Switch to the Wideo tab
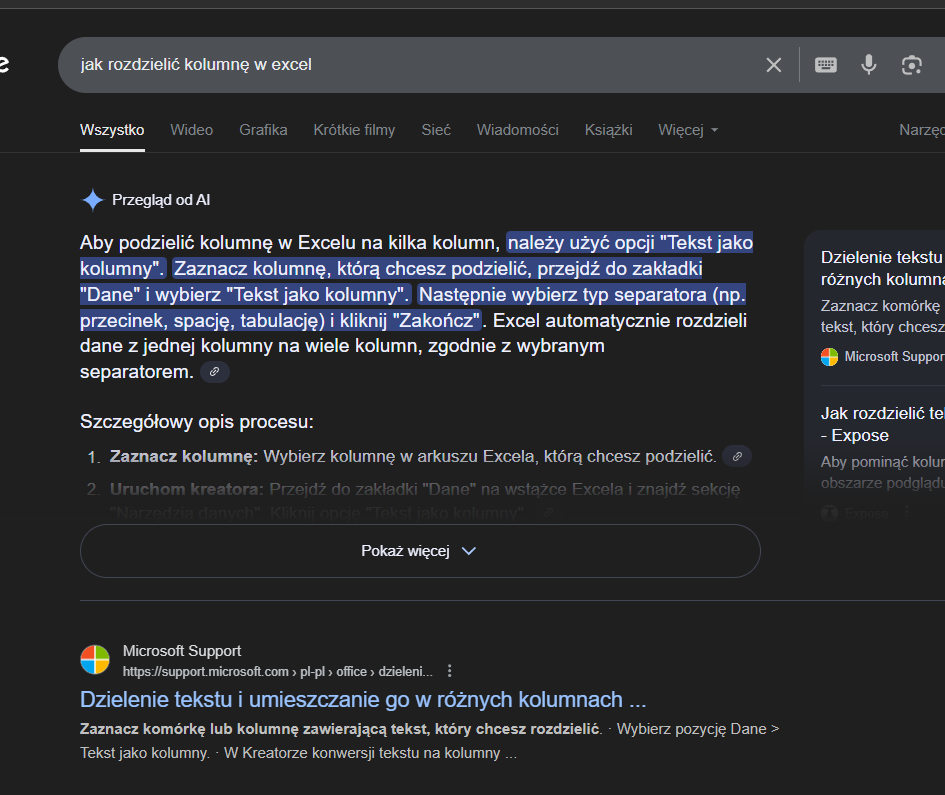 point(192,130)
